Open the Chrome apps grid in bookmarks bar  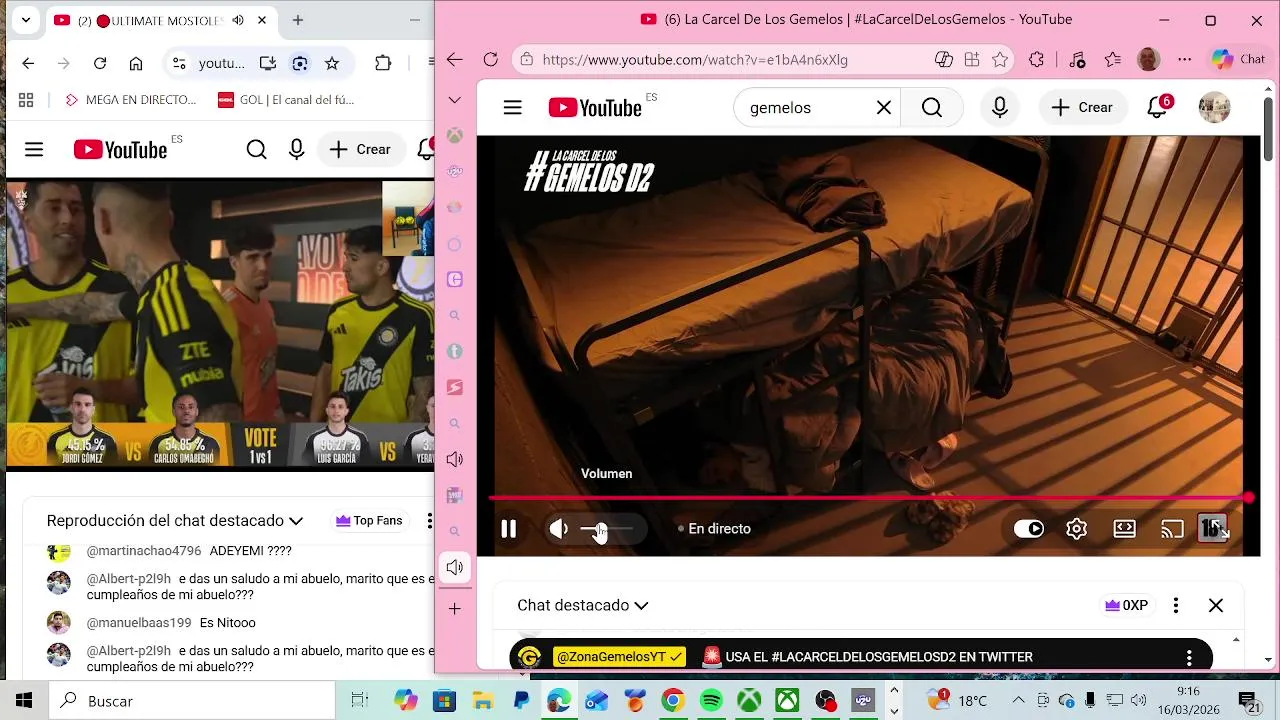[26, 100]
